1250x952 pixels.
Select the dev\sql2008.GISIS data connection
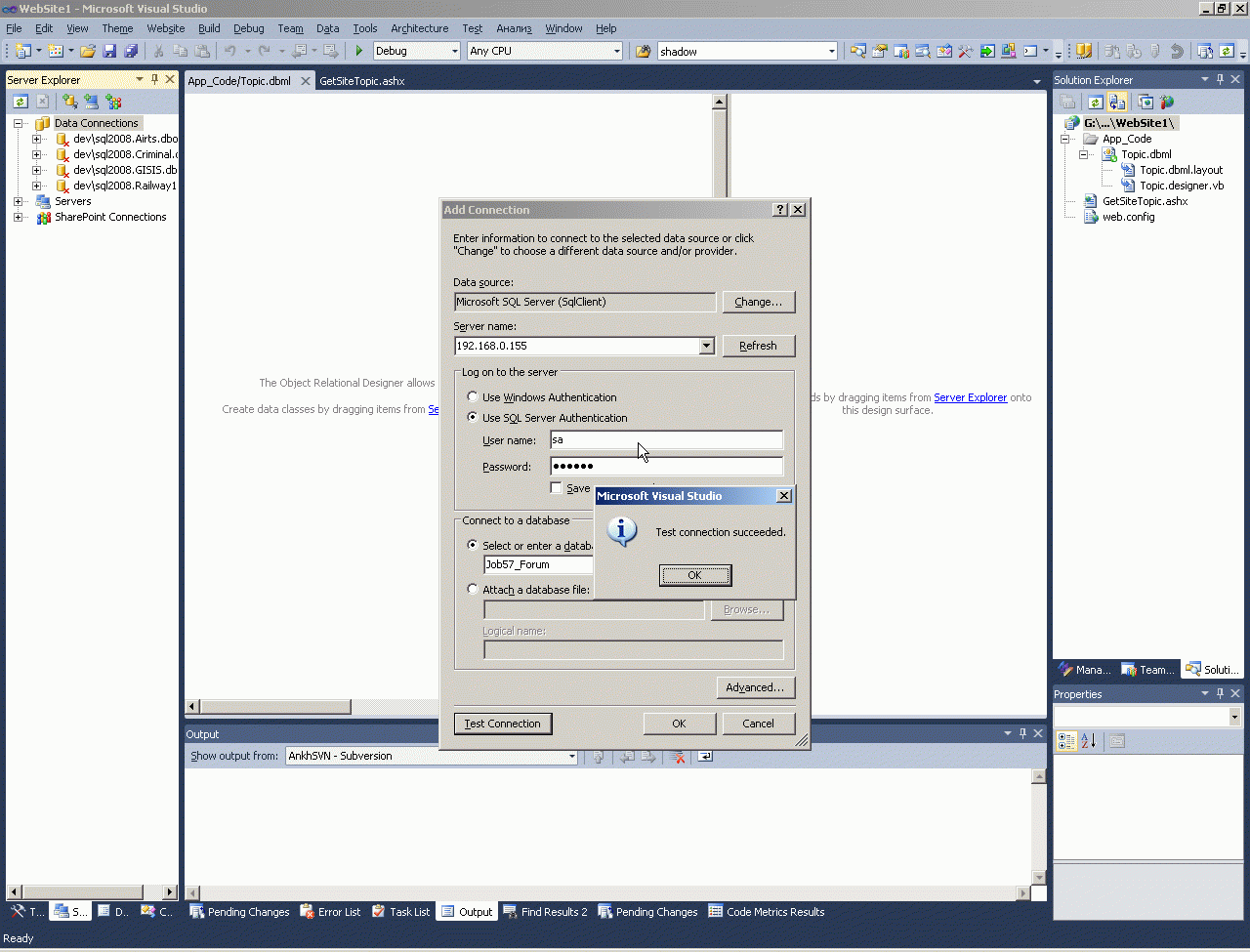124,170
